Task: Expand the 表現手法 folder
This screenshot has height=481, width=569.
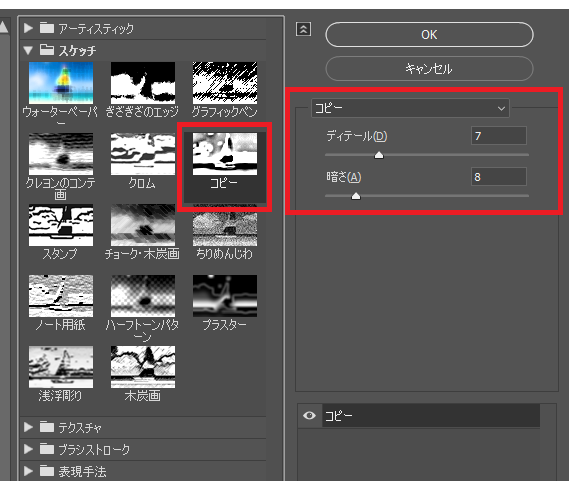Action: pyautogui.click(x=28, y=471)
